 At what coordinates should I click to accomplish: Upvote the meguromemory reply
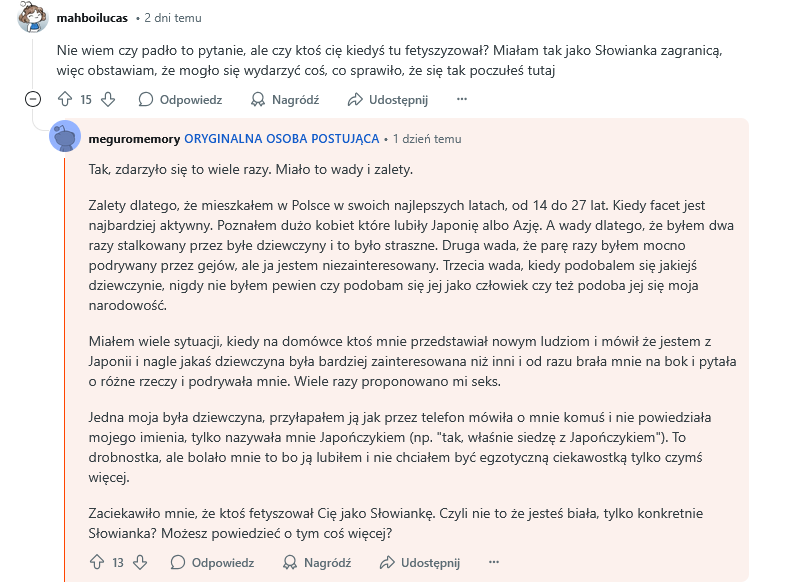pyautogui.click(x=97, y=563)
